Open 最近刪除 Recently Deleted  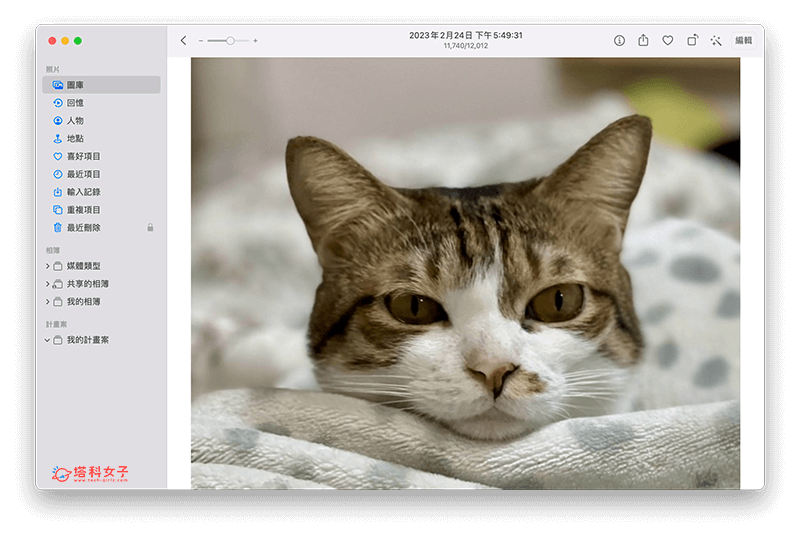pos(101,227)
